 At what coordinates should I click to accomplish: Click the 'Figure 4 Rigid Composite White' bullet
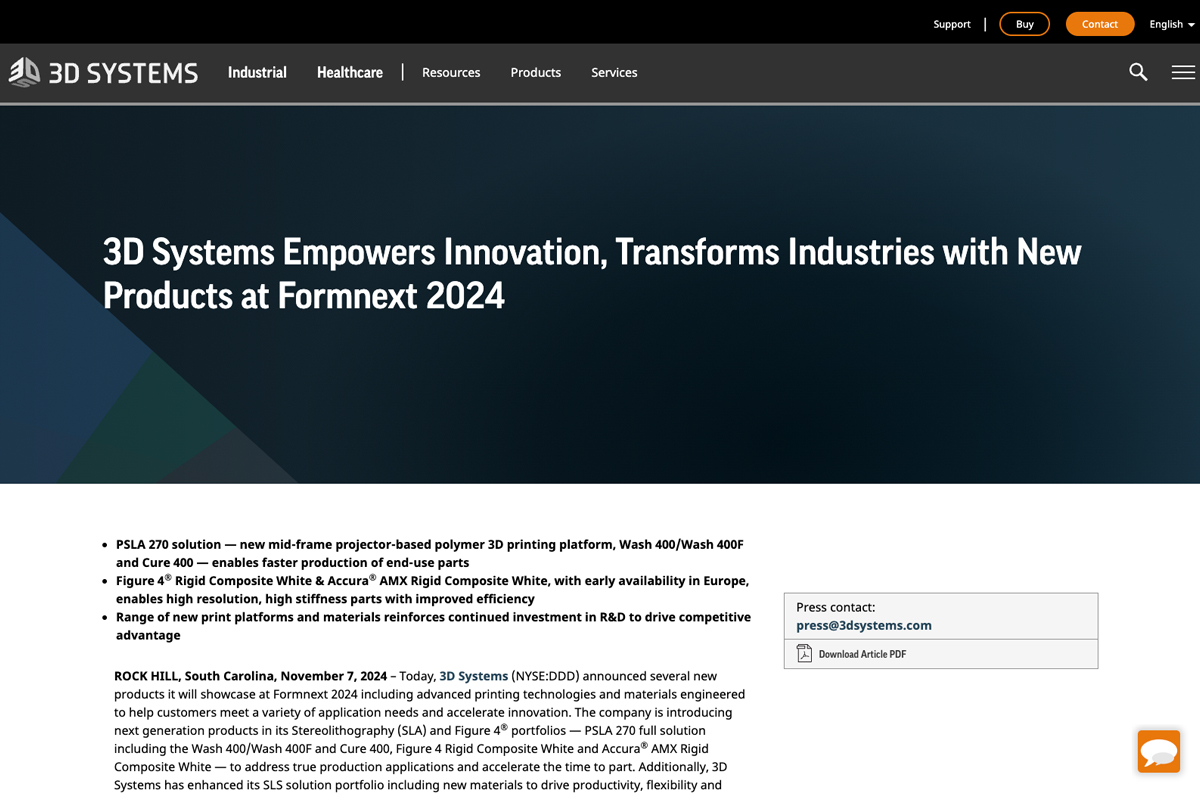click(432, 589)
